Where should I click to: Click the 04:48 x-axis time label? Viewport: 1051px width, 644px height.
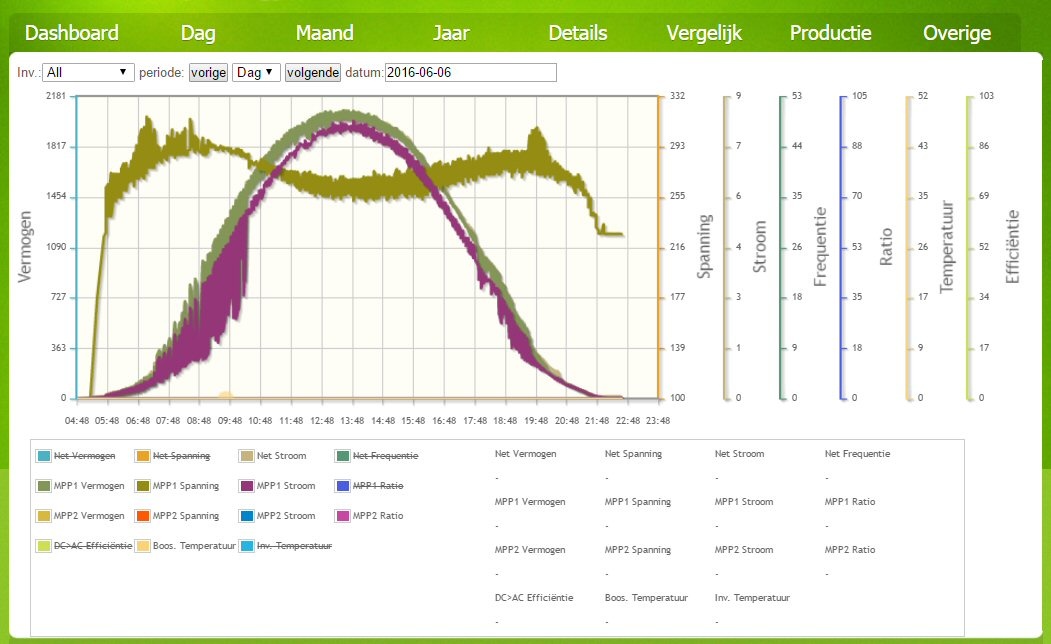[77, 421]
